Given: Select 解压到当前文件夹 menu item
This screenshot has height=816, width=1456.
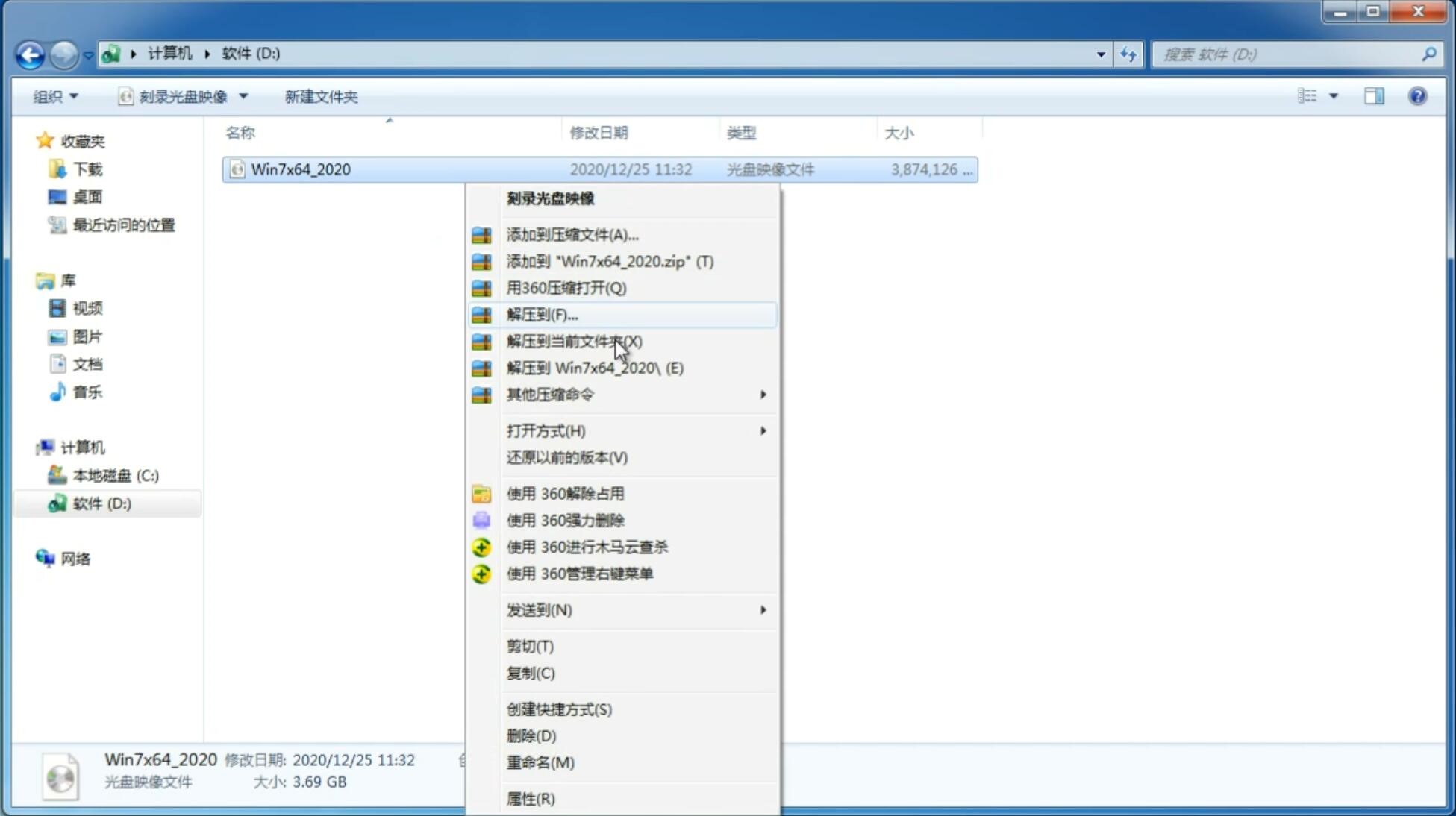Looking at the screenshot, I should (x=575, y=341).
